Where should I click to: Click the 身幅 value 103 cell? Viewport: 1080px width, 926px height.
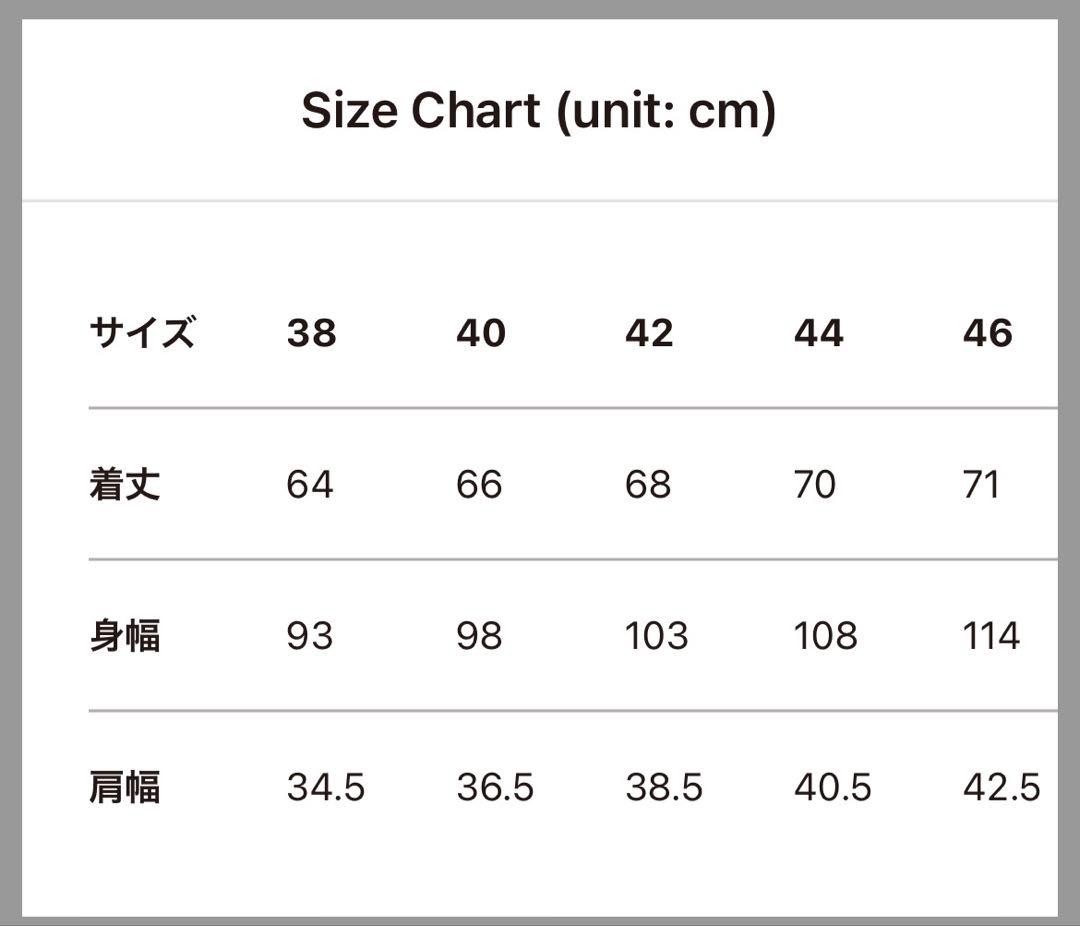[x=657, y=636]
